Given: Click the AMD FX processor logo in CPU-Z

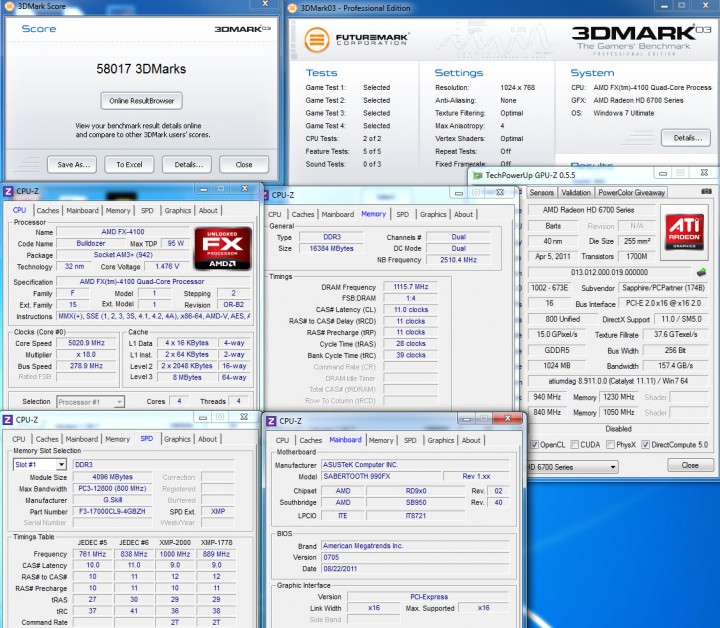Looking at the screenshot, I should [x=223, y=248].
